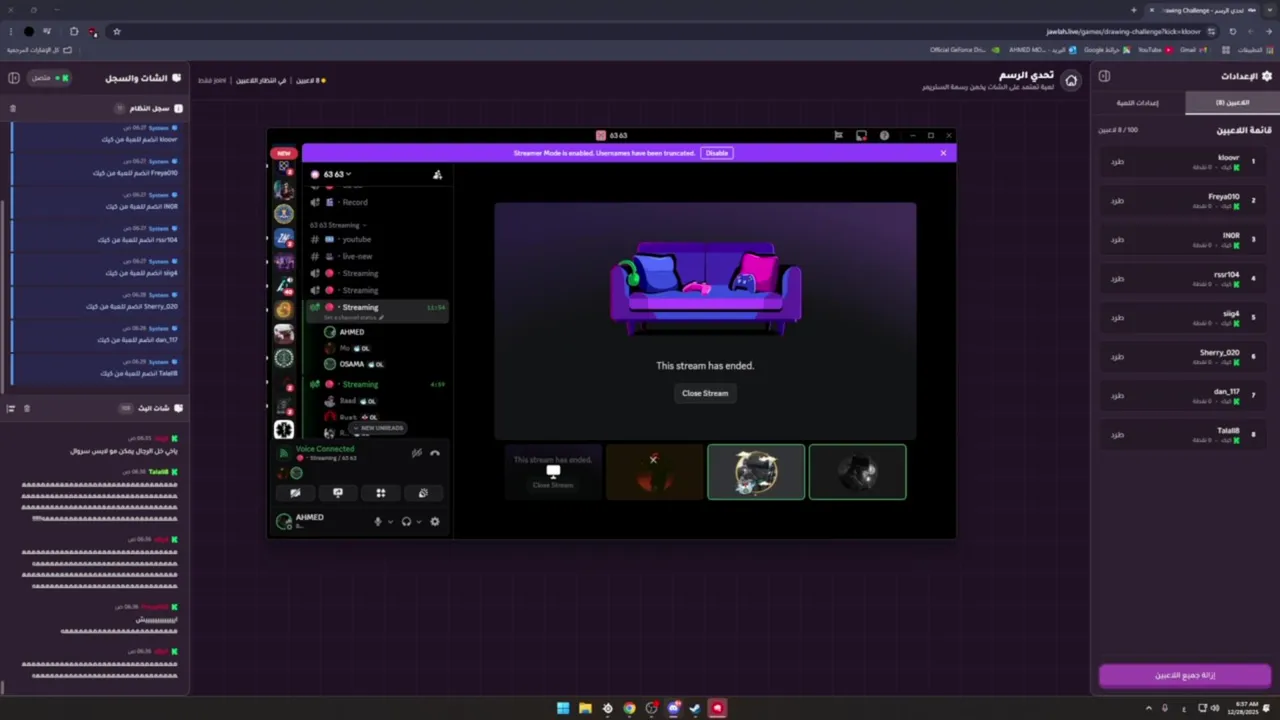Image resolution: width=1280 pixels, height=720 pixels.
Task: Close the streamer mode banner in Discord
Action: click(x=943, y=153)
